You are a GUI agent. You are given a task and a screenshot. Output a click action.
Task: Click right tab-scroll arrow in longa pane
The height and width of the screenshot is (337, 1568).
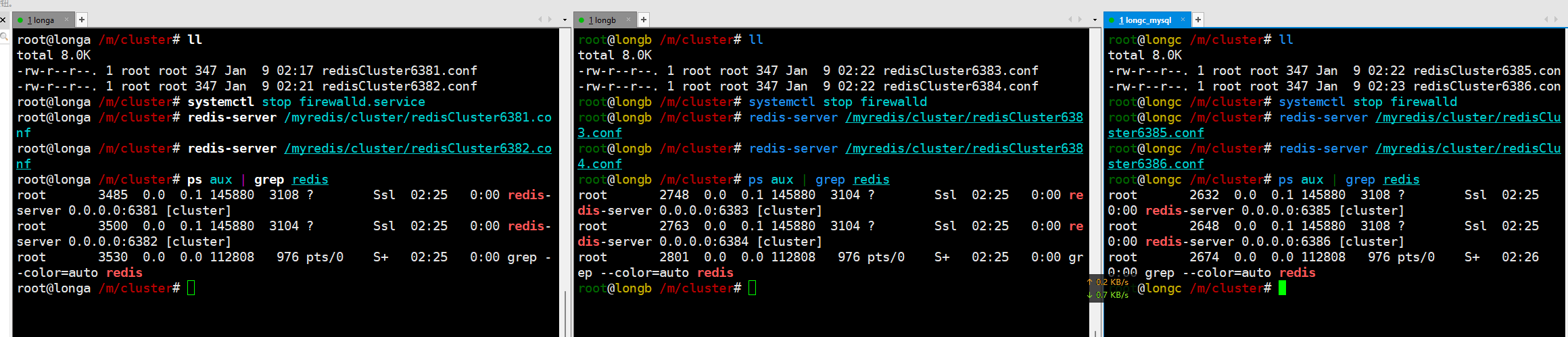pos(550,20)
